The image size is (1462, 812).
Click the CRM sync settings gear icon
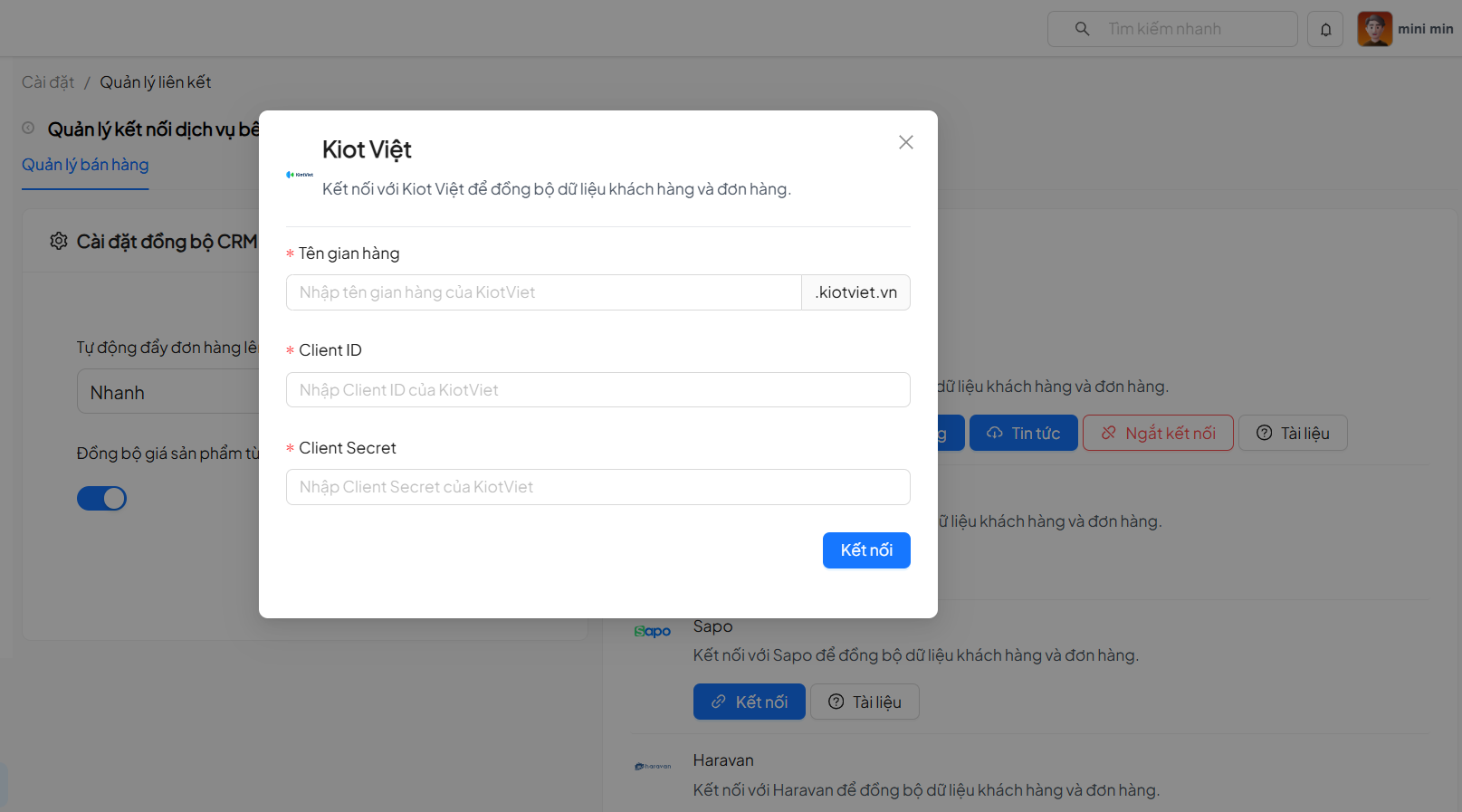[59, 241]
